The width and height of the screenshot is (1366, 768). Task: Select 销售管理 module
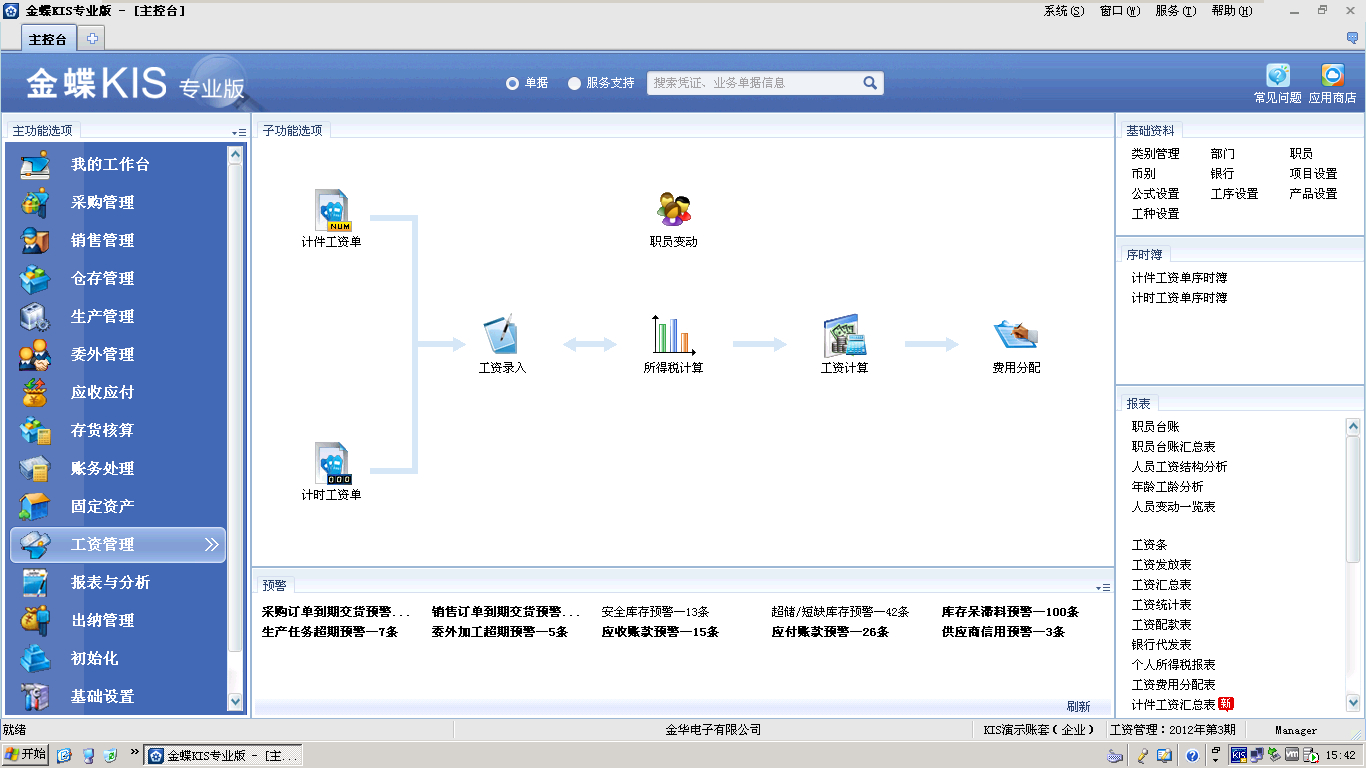[x=102, y=240]
